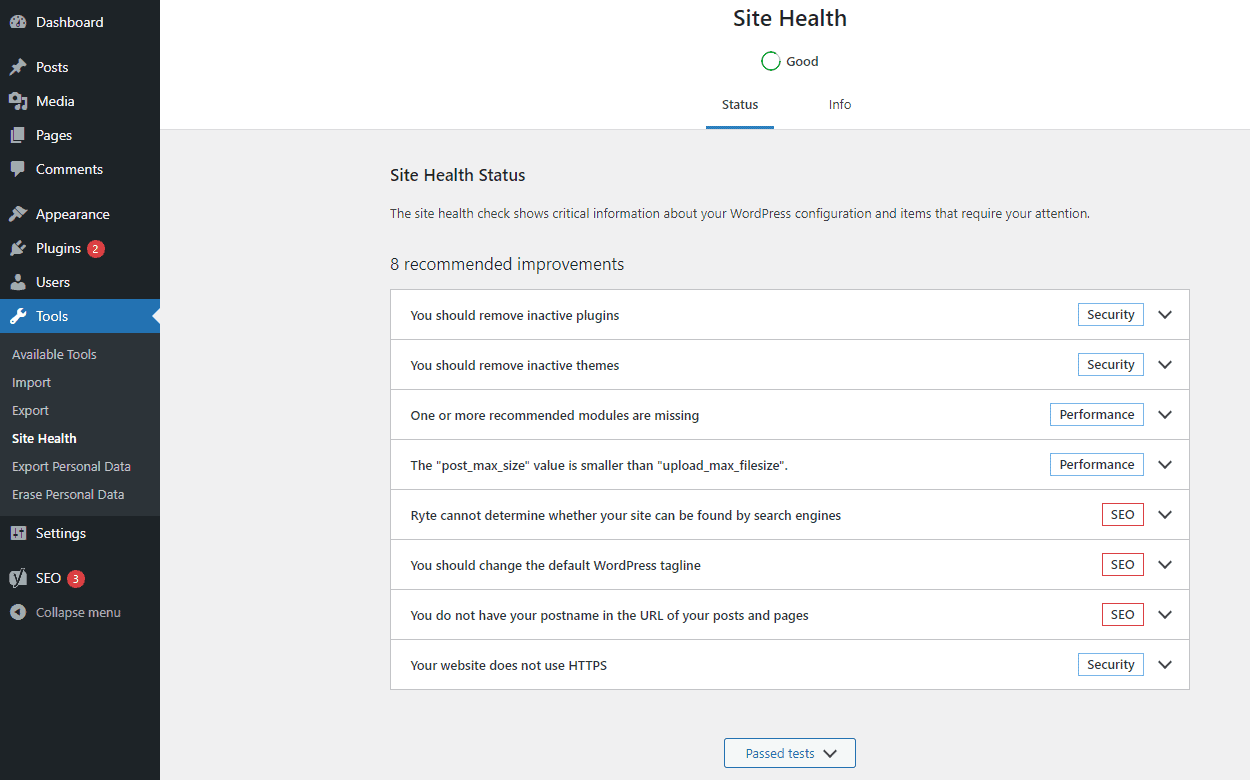Open Available Tools submenu link
Viewport: 1250px width, 780px height.
54,354
